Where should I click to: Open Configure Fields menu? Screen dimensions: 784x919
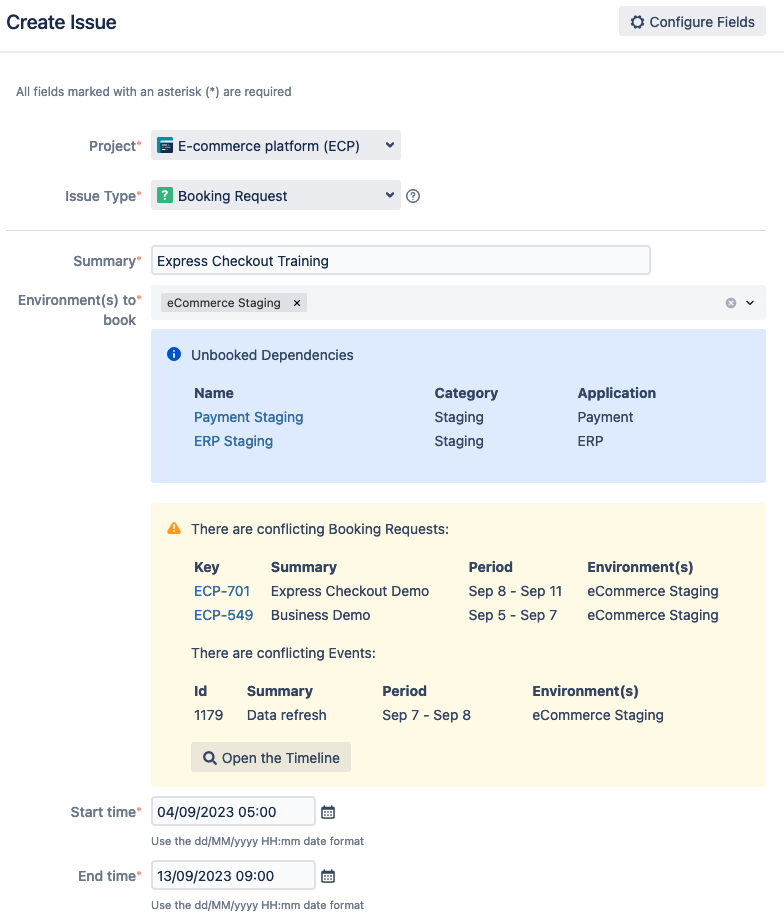point(692,22)
